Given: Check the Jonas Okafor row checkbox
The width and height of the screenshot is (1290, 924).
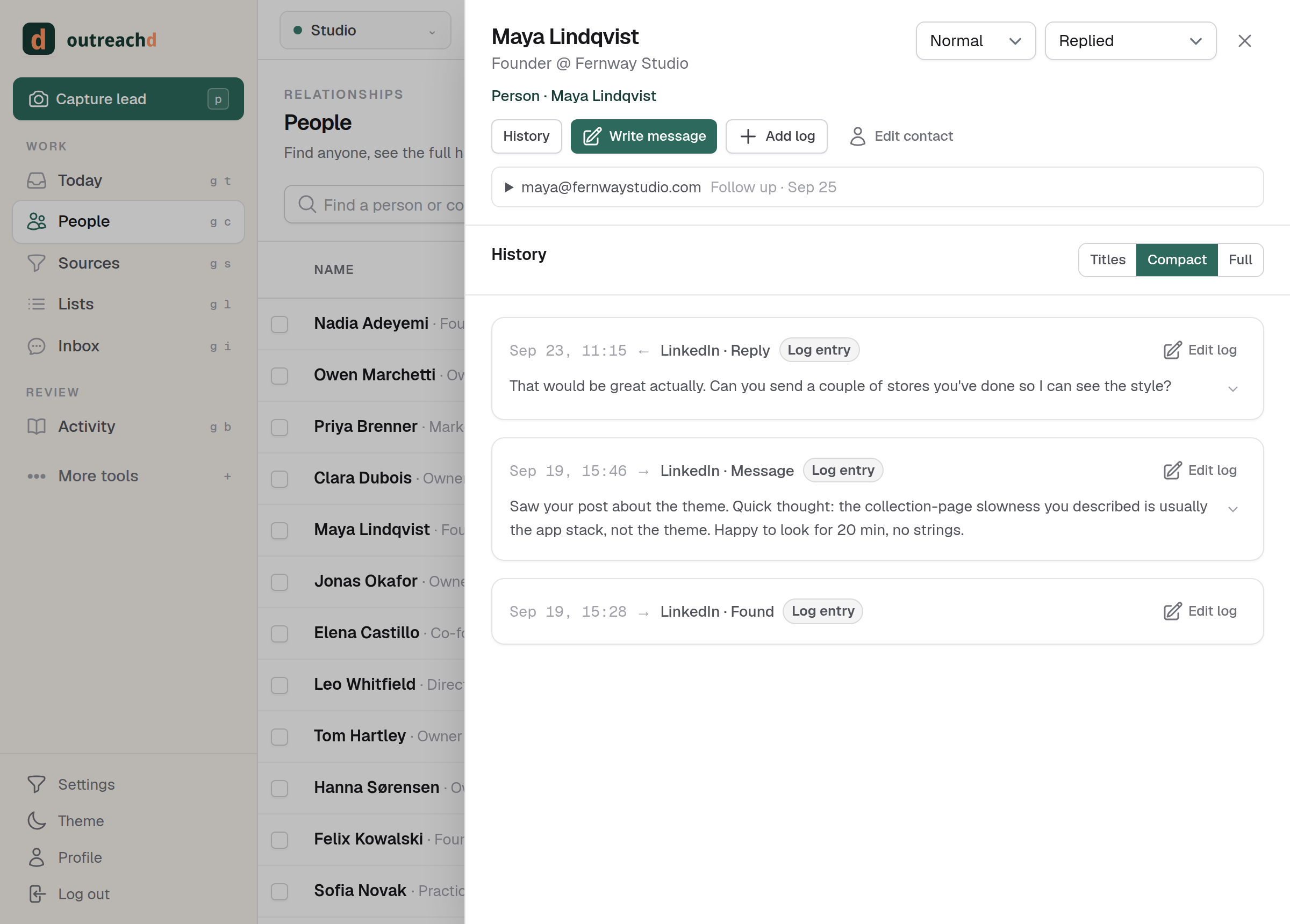Looking at the screenshot, I should click(x=279, y=582).
